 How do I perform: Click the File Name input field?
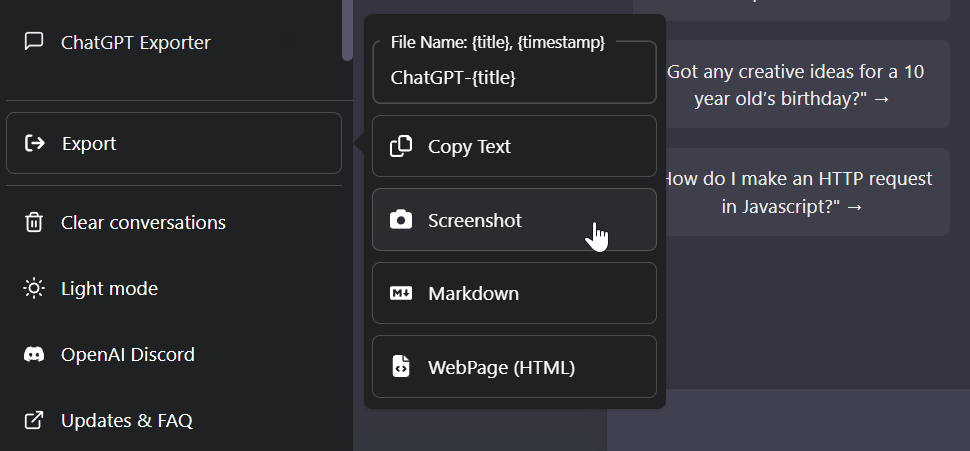click(514, 74)
